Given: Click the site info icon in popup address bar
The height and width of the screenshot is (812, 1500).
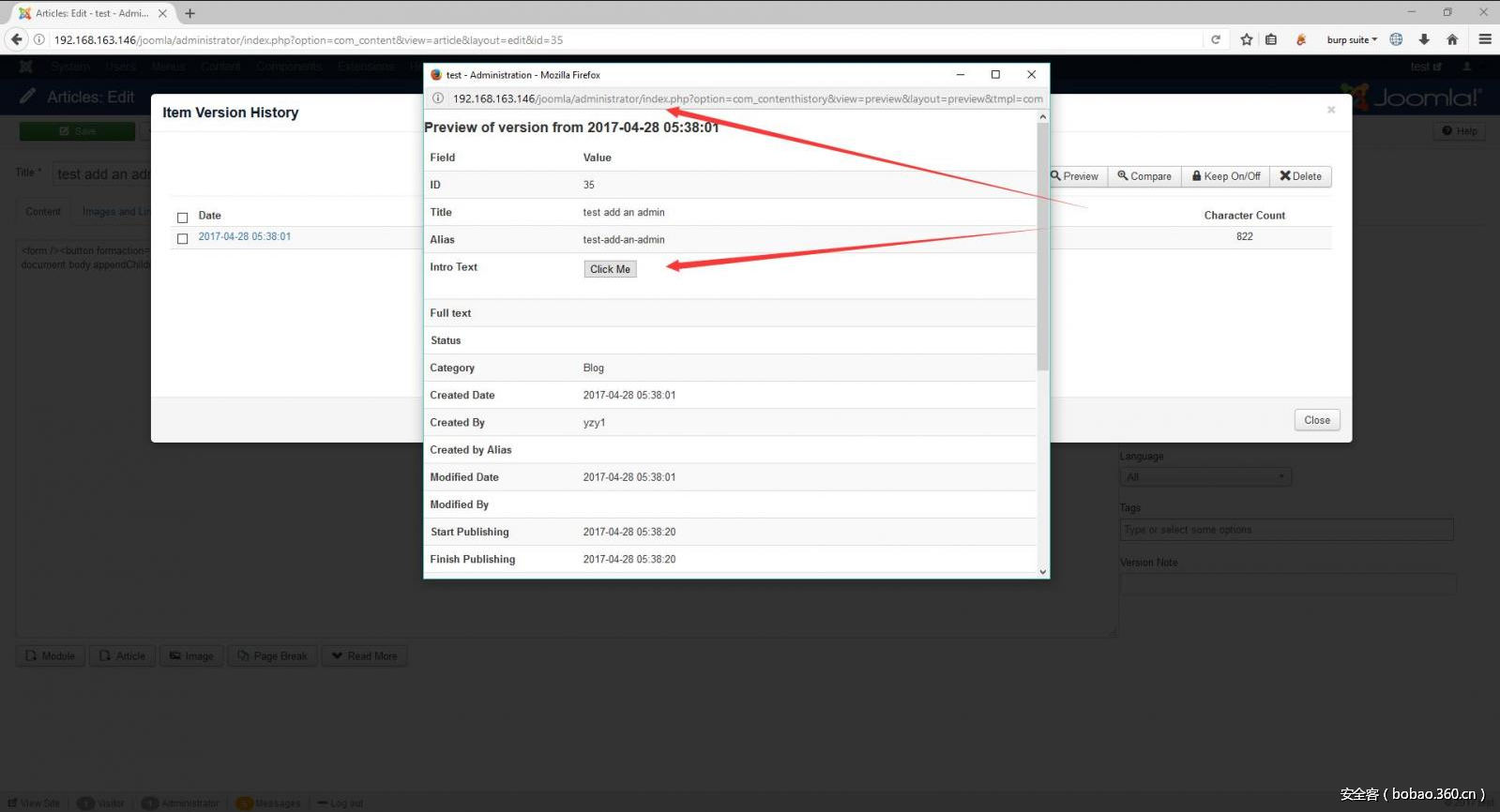Looking at the screenshot, I should 438,98.
